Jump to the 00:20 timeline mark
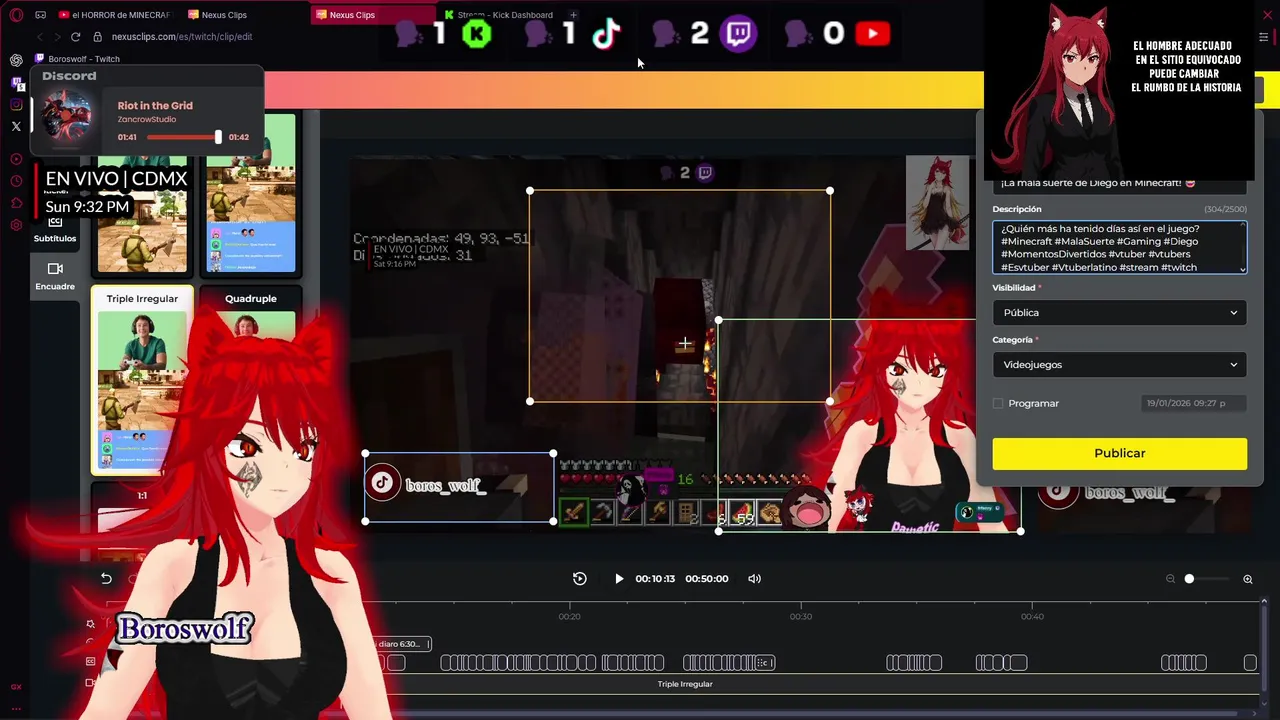1280x720 pixels. coord(569,616)
